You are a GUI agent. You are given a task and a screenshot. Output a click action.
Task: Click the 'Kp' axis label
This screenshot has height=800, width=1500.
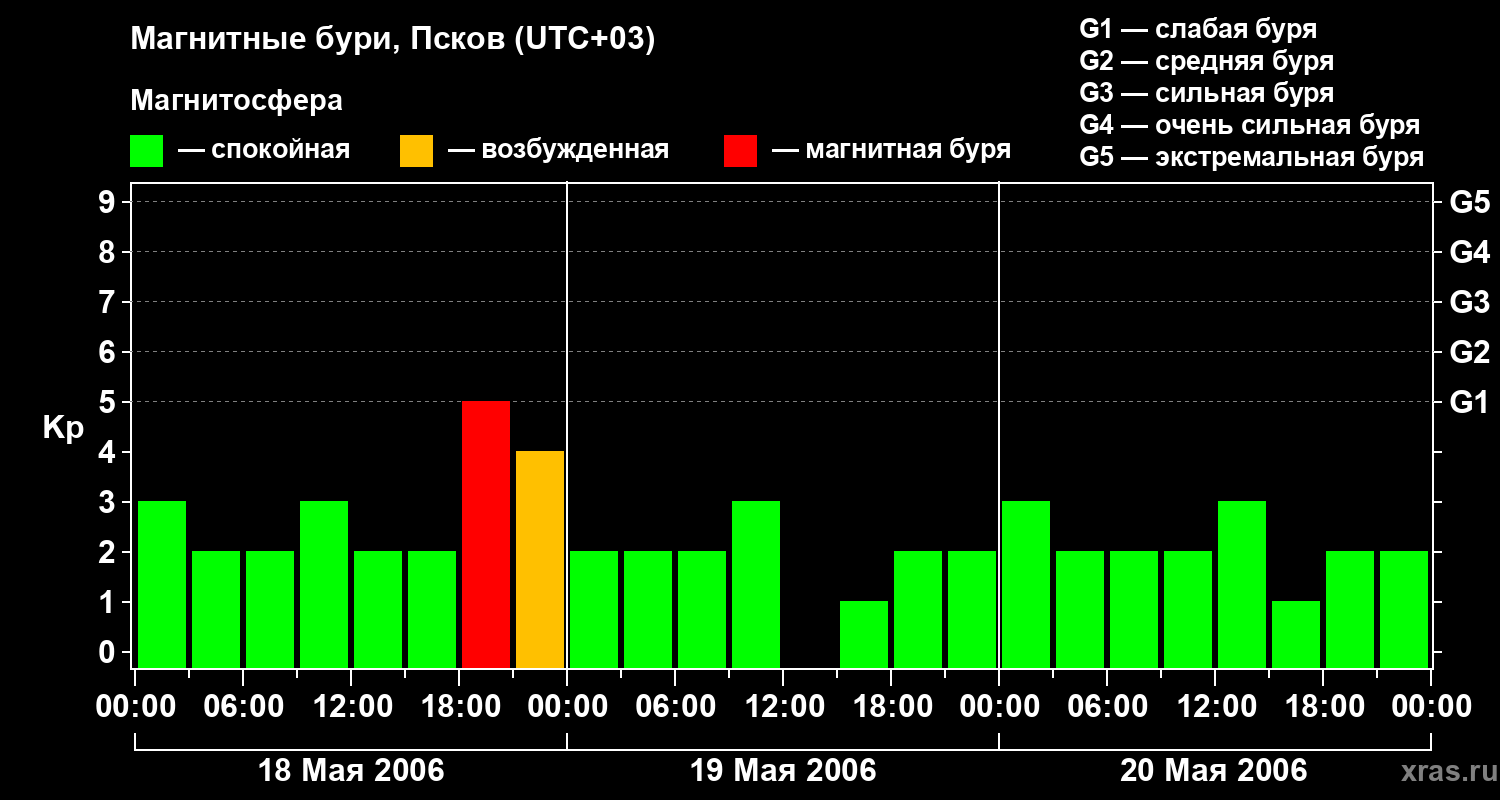(63, 428)
